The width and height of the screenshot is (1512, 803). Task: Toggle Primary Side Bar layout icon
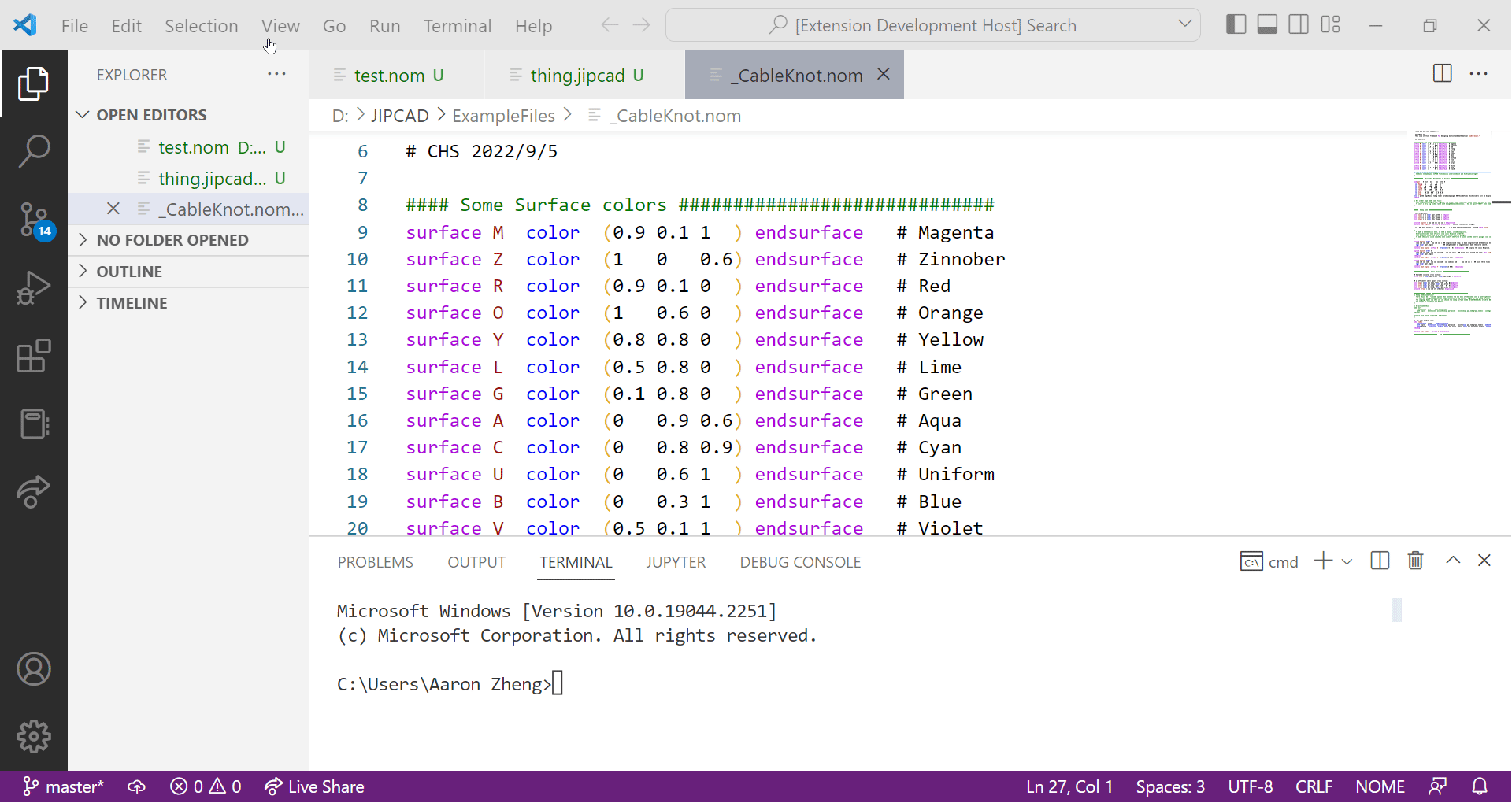click(1236, 25)
